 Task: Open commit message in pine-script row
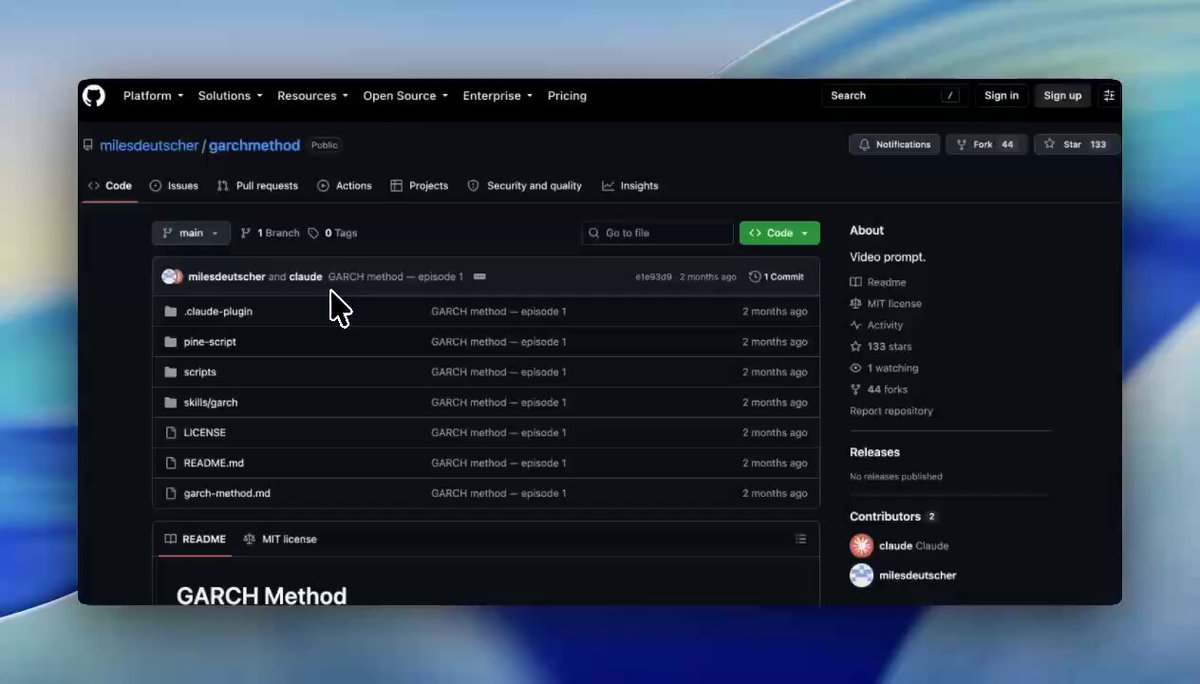499,342
